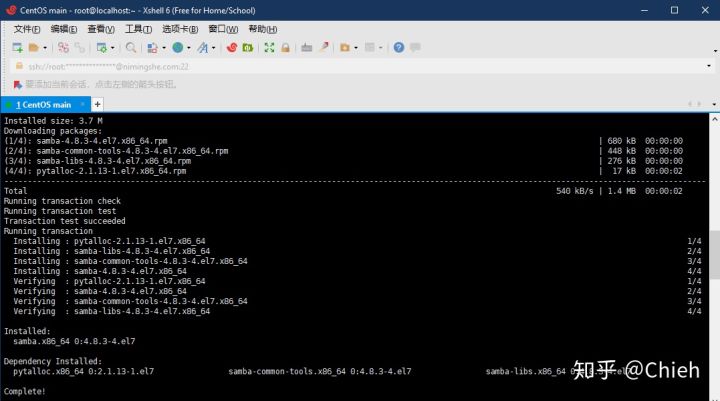Click the New Session toolbar icon

(x=17, y=47)
